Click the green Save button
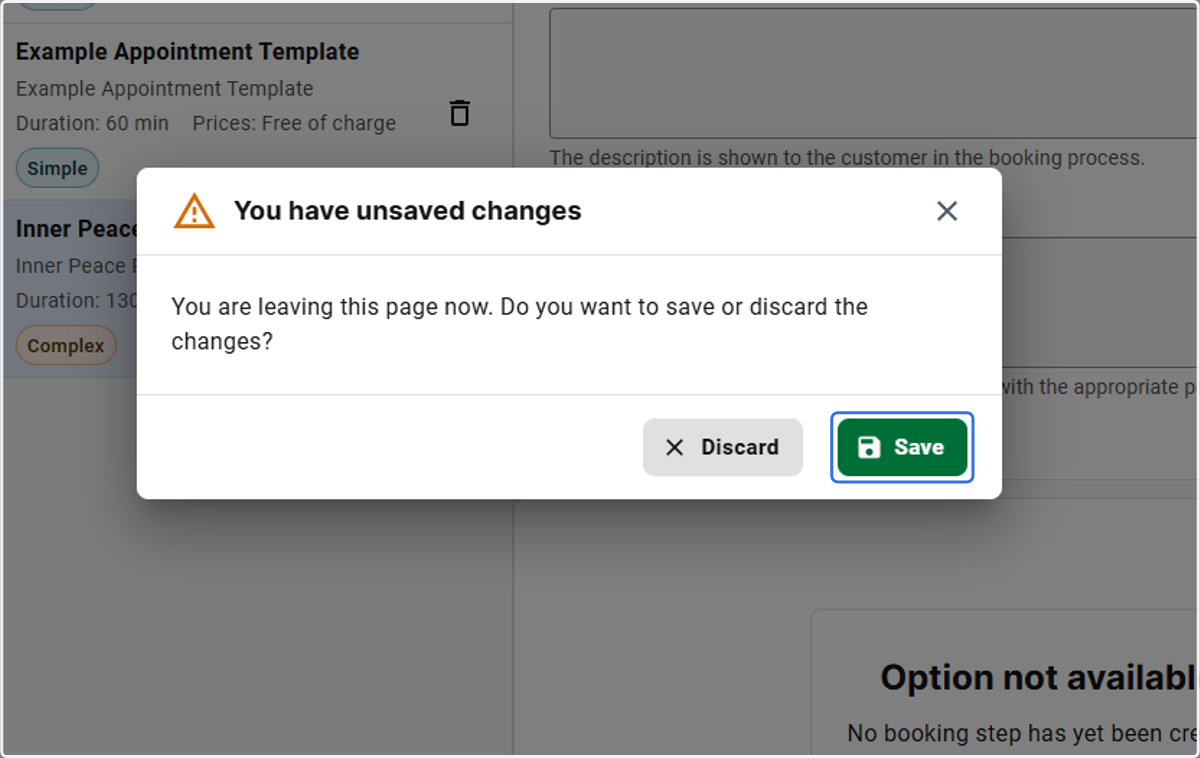This screenshot has height=758, width=1200. (902, 447)
